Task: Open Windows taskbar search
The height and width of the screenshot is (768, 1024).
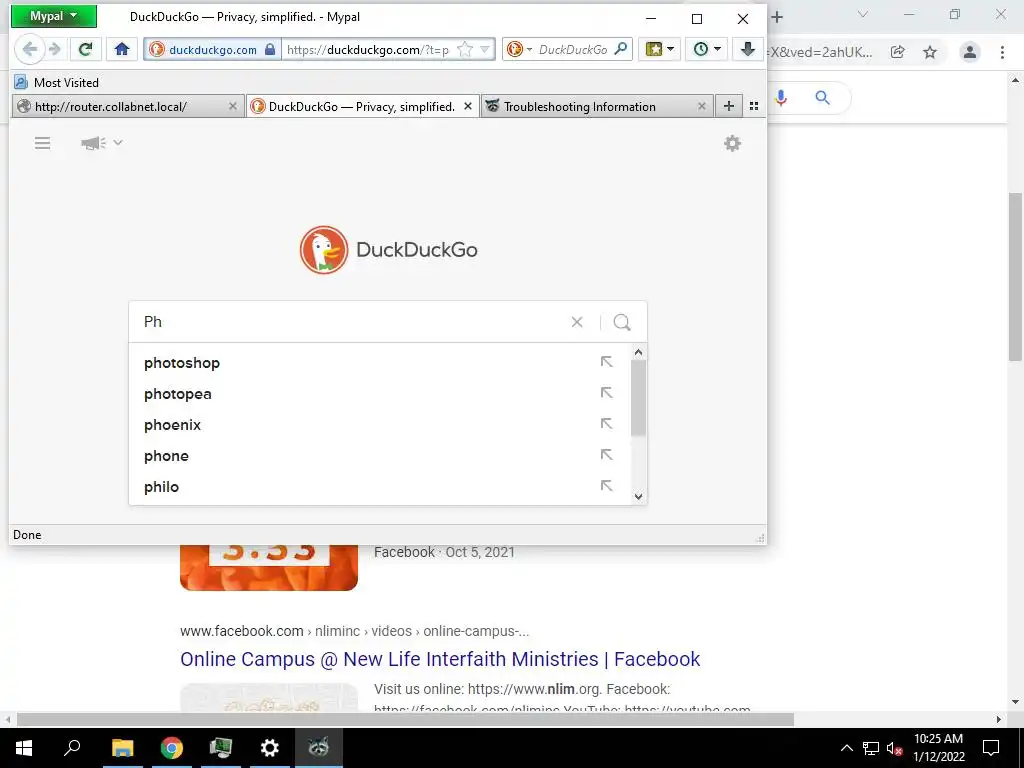Action: (72, 748)
